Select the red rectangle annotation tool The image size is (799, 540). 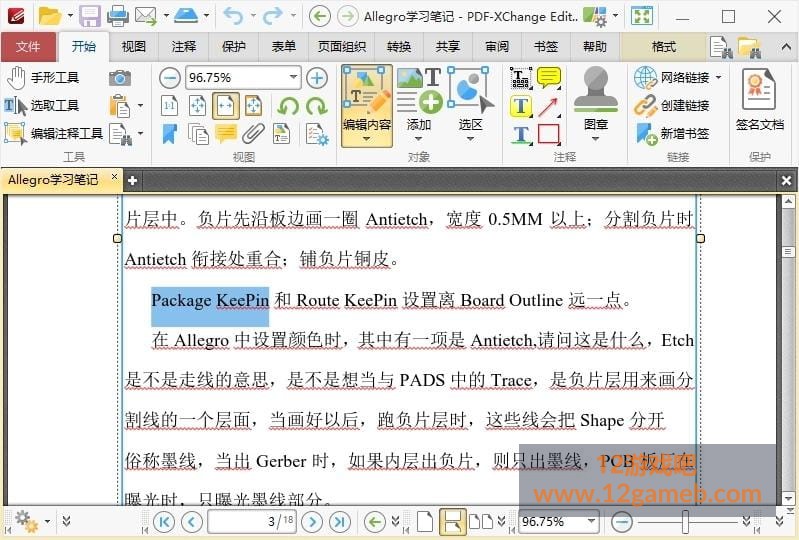point(549,134)
